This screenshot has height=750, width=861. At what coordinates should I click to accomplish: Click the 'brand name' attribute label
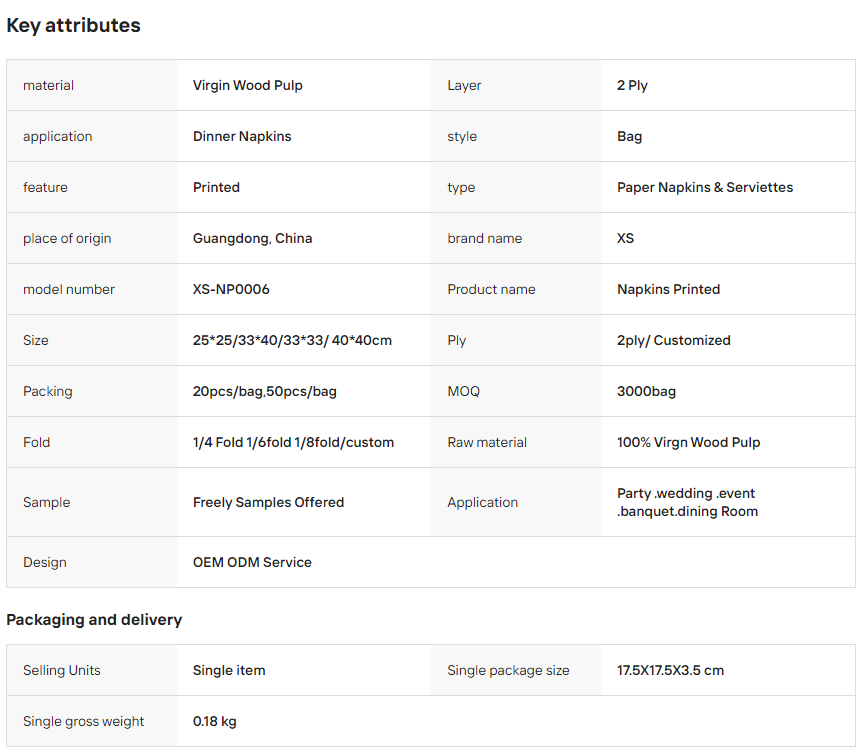485,238
